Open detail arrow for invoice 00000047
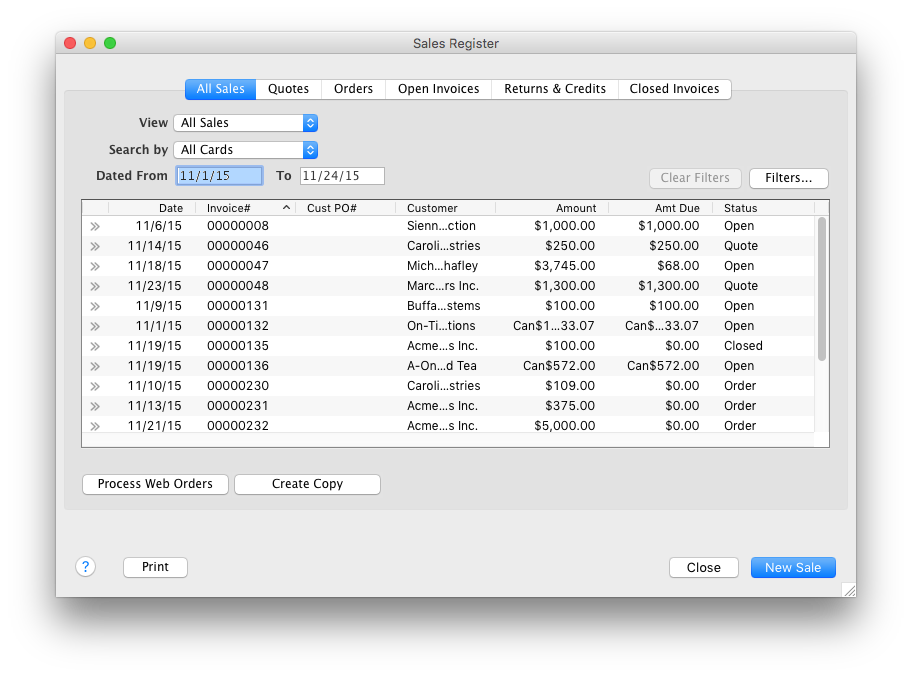Screen dimensions: 912x677 [95, 266]
